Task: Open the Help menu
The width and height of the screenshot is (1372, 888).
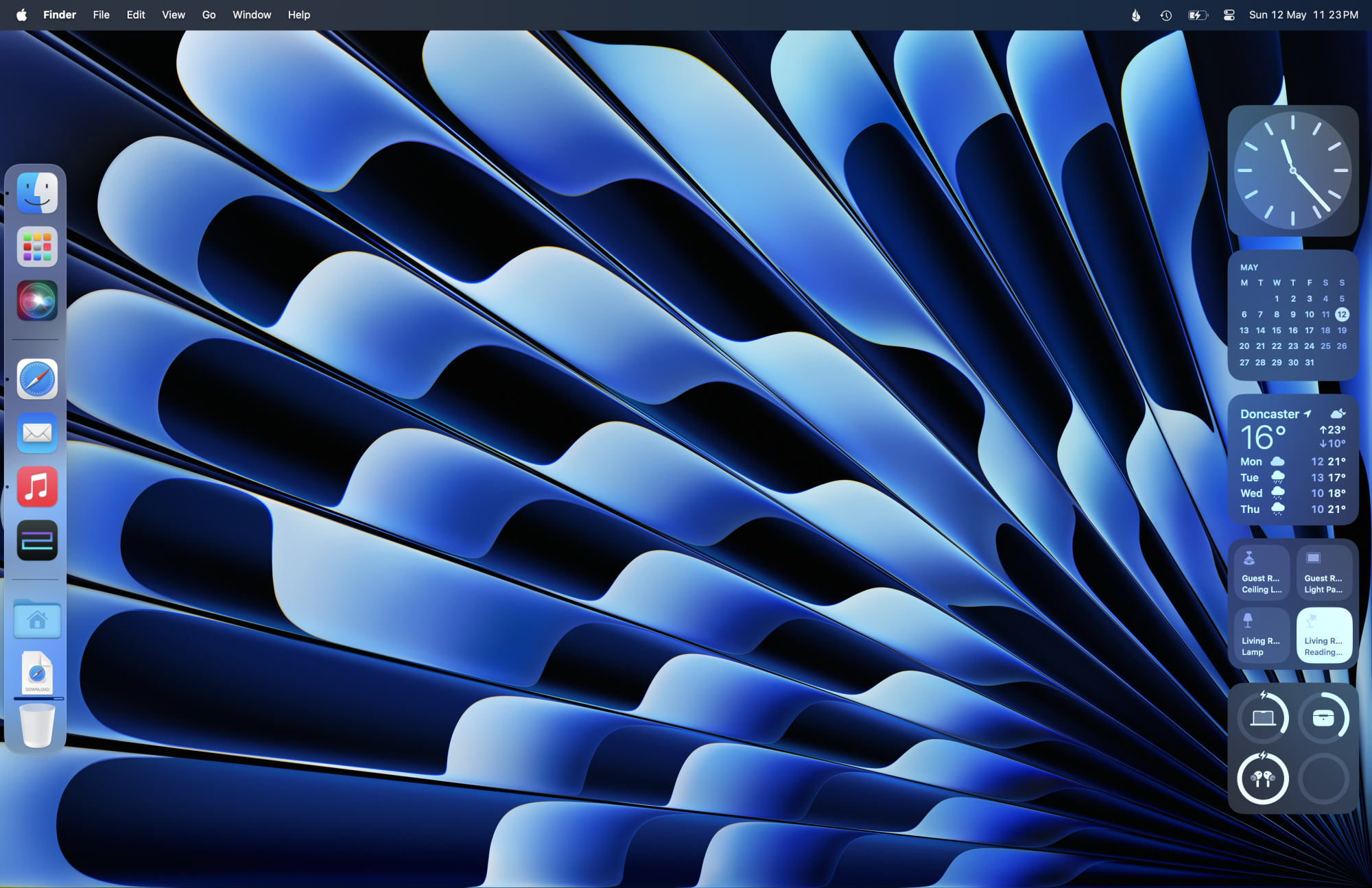Action: pos(299,14)
